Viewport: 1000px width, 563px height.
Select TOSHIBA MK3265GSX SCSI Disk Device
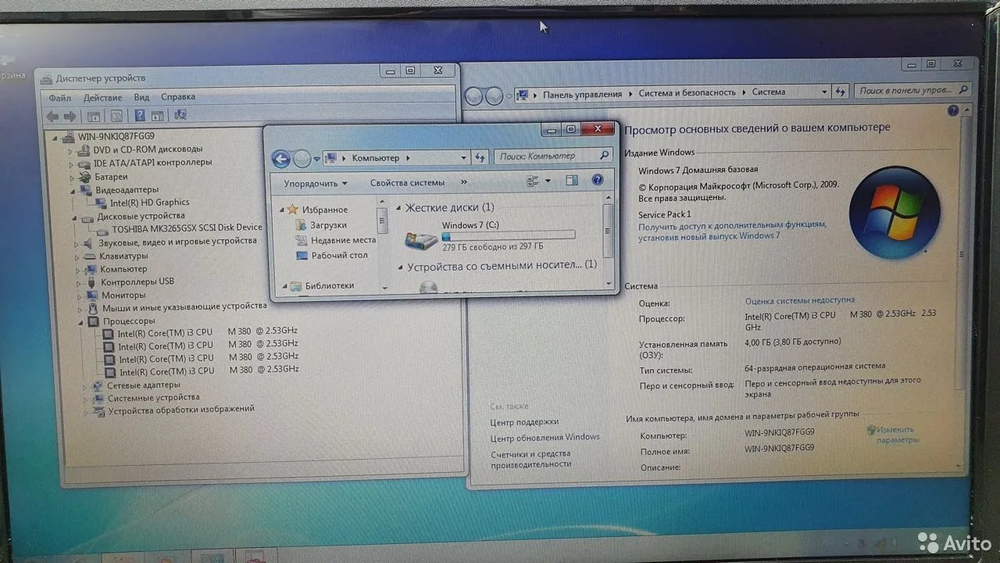pyautogui.click(x=179, y=228)
